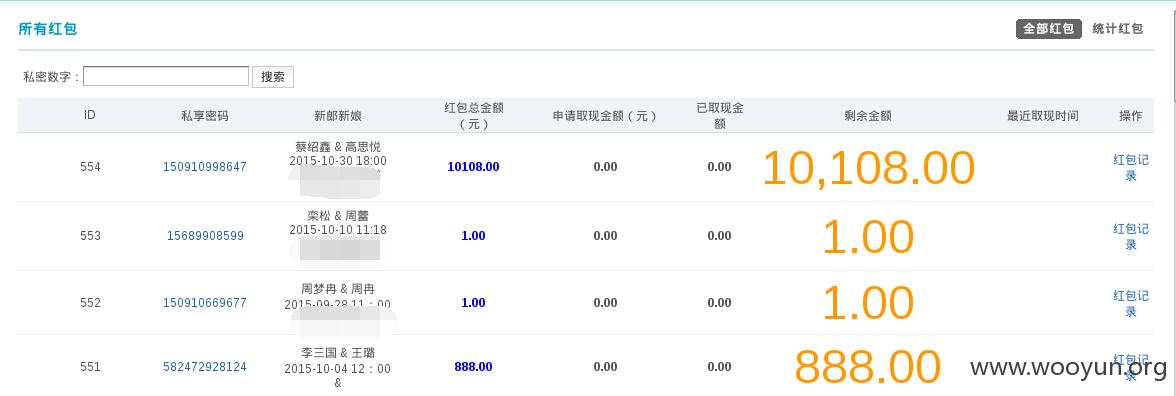This screenshot has width=1176, height=396.
Task: Click couple name 李三国 & 王璐
Action: (x=338, y=352)
